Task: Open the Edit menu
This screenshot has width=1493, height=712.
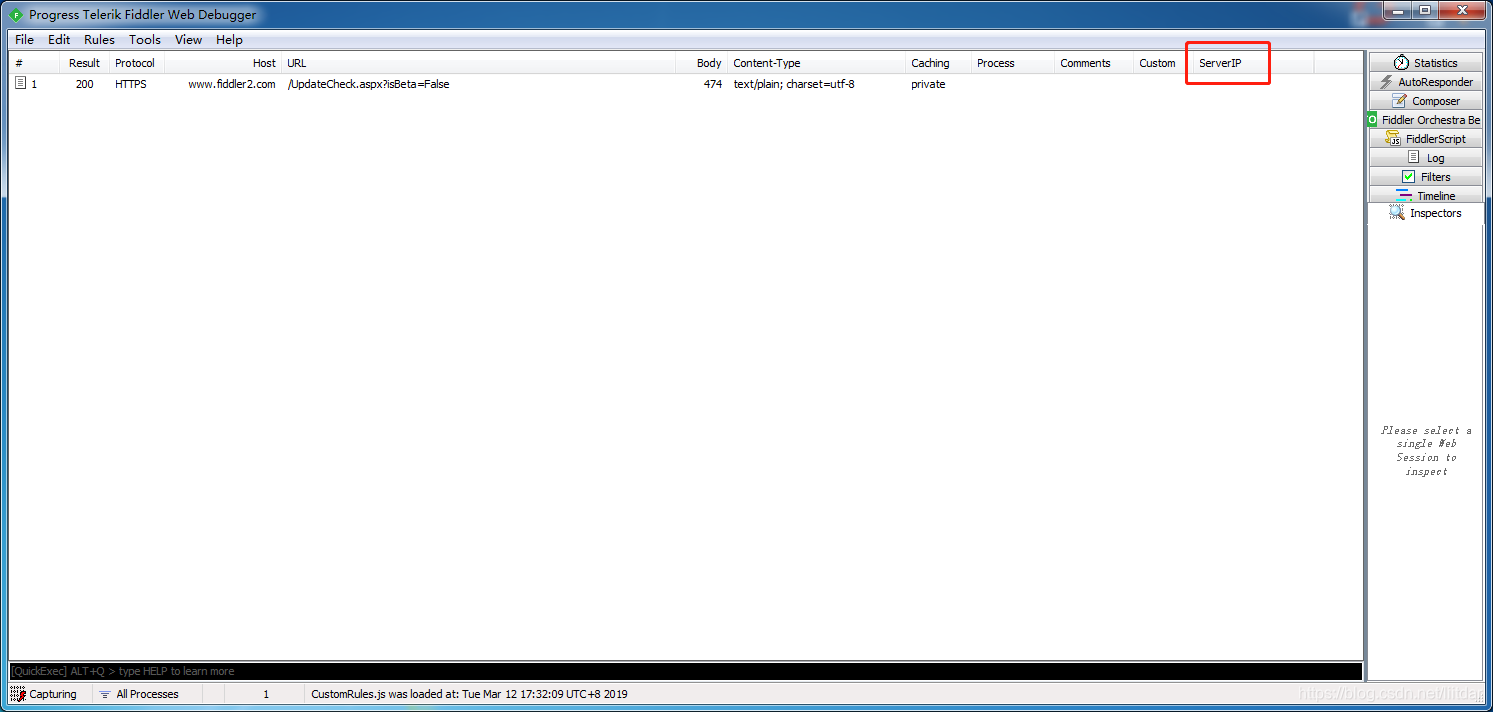Action: [x=59, y=39]
